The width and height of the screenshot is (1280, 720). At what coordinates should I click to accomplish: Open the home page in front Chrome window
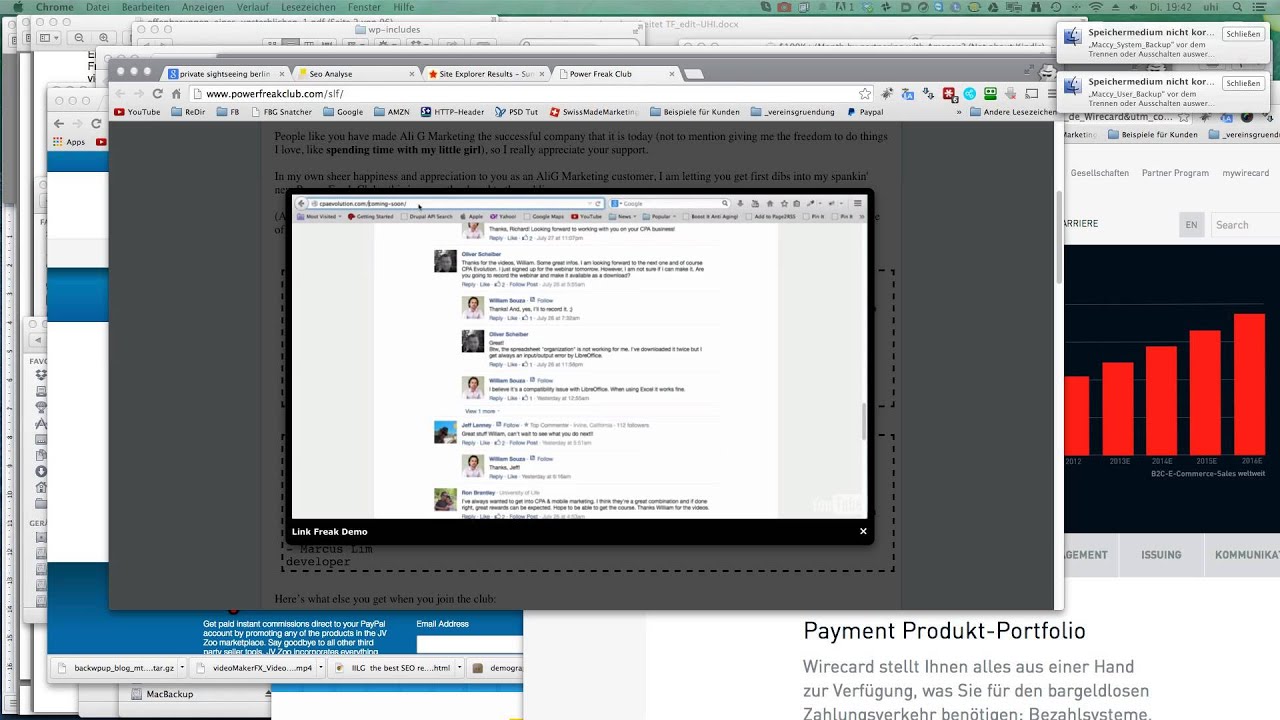pos(177,94)
